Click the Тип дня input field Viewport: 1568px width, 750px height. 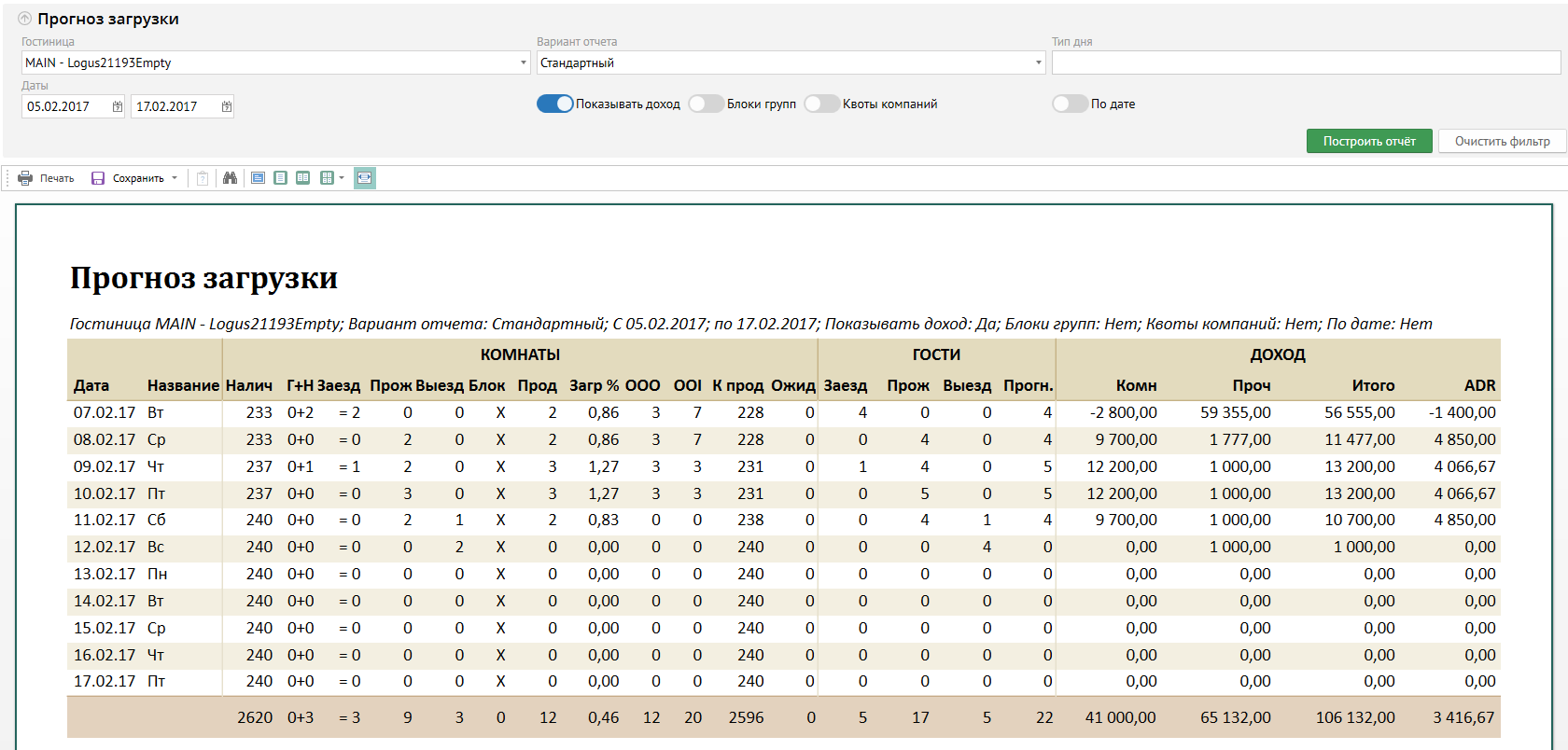pyautogui.click(x=1305, y=62)
